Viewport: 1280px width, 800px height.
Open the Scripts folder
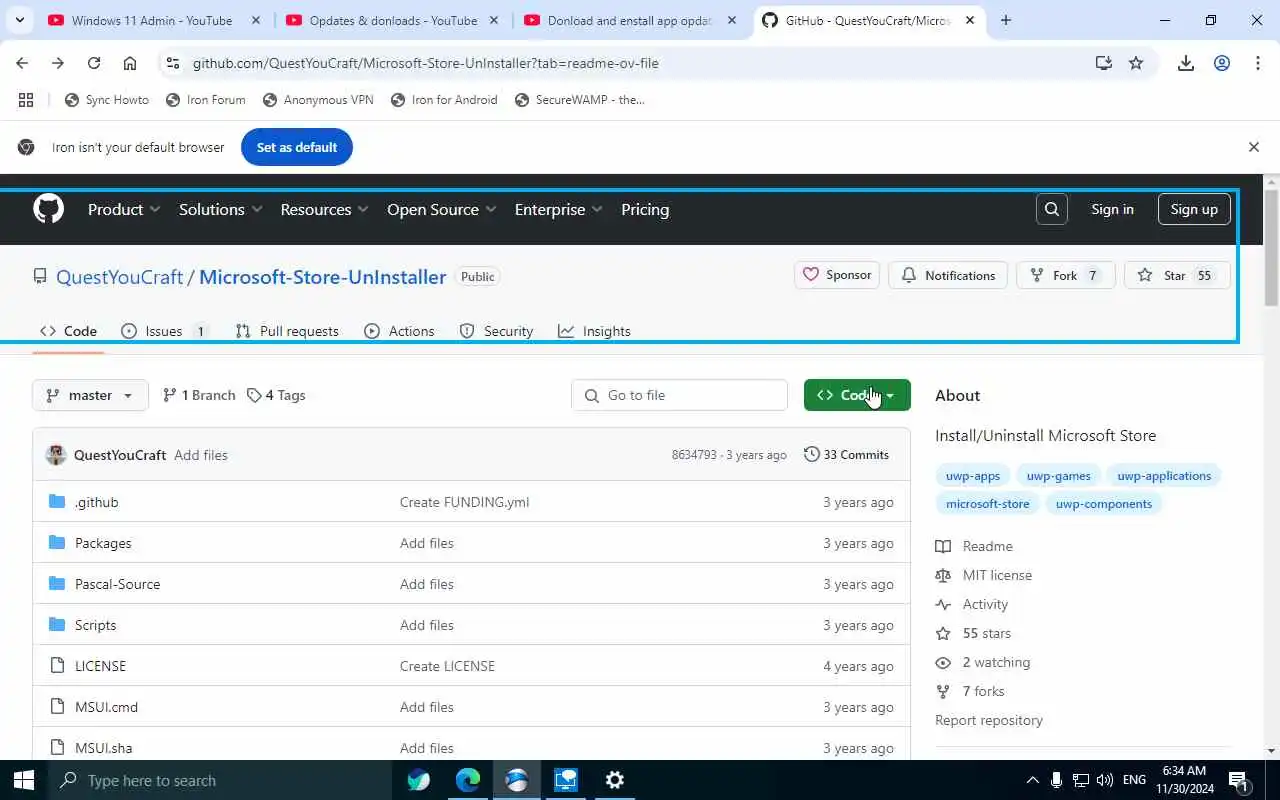95,625
